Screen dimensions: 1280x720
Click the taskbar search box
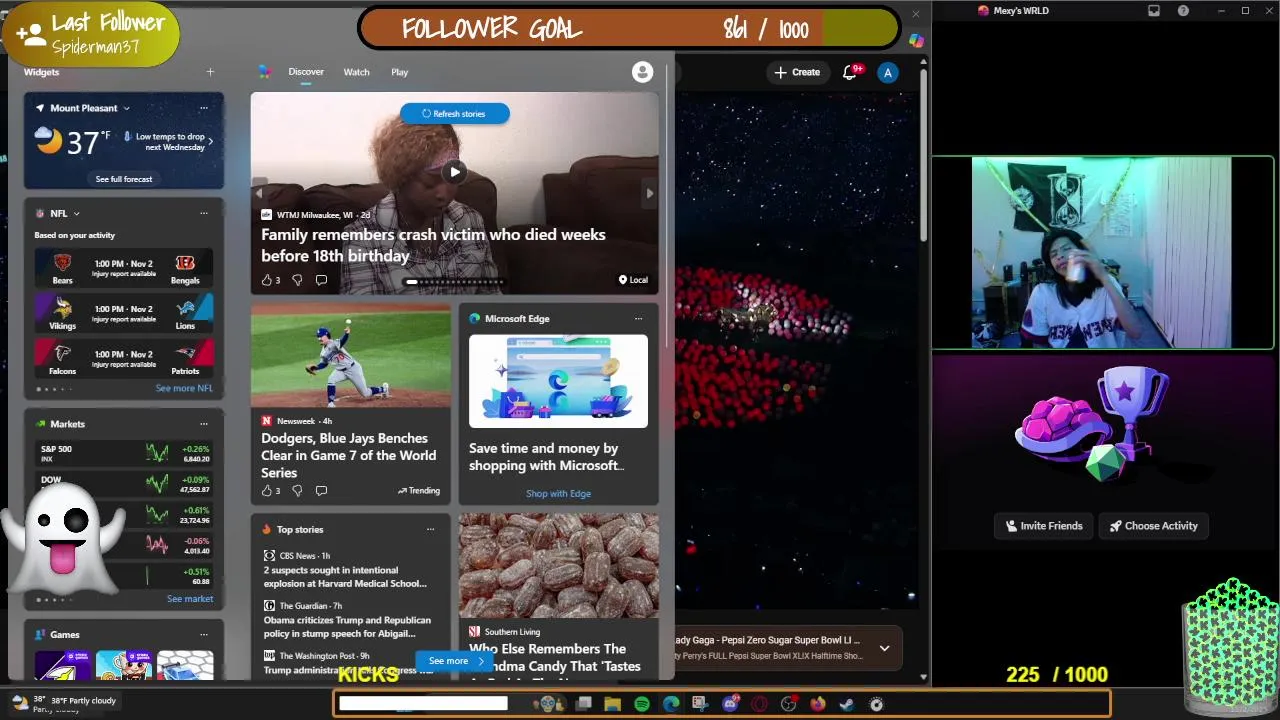tap(423, 704)
